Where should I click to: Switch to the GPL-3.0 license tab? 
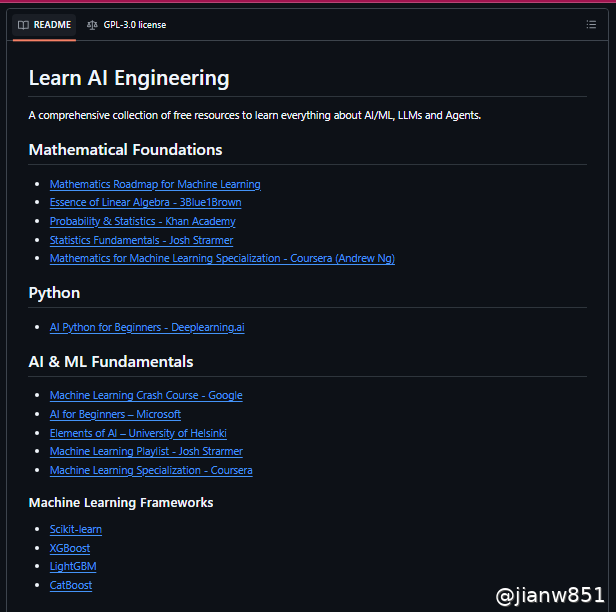[x=126, y=25]
